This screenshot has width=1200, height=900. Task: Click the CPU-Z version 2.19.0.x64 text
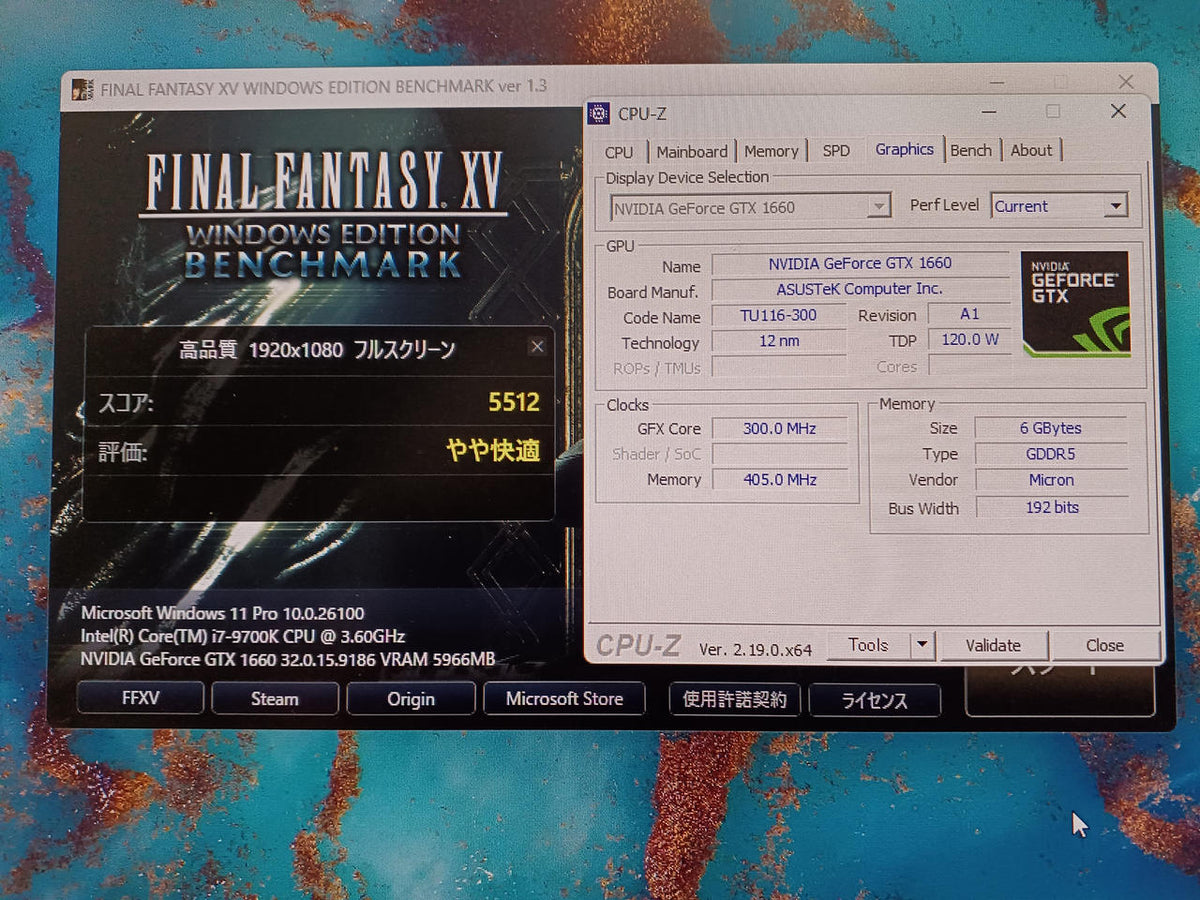[755, 649]
